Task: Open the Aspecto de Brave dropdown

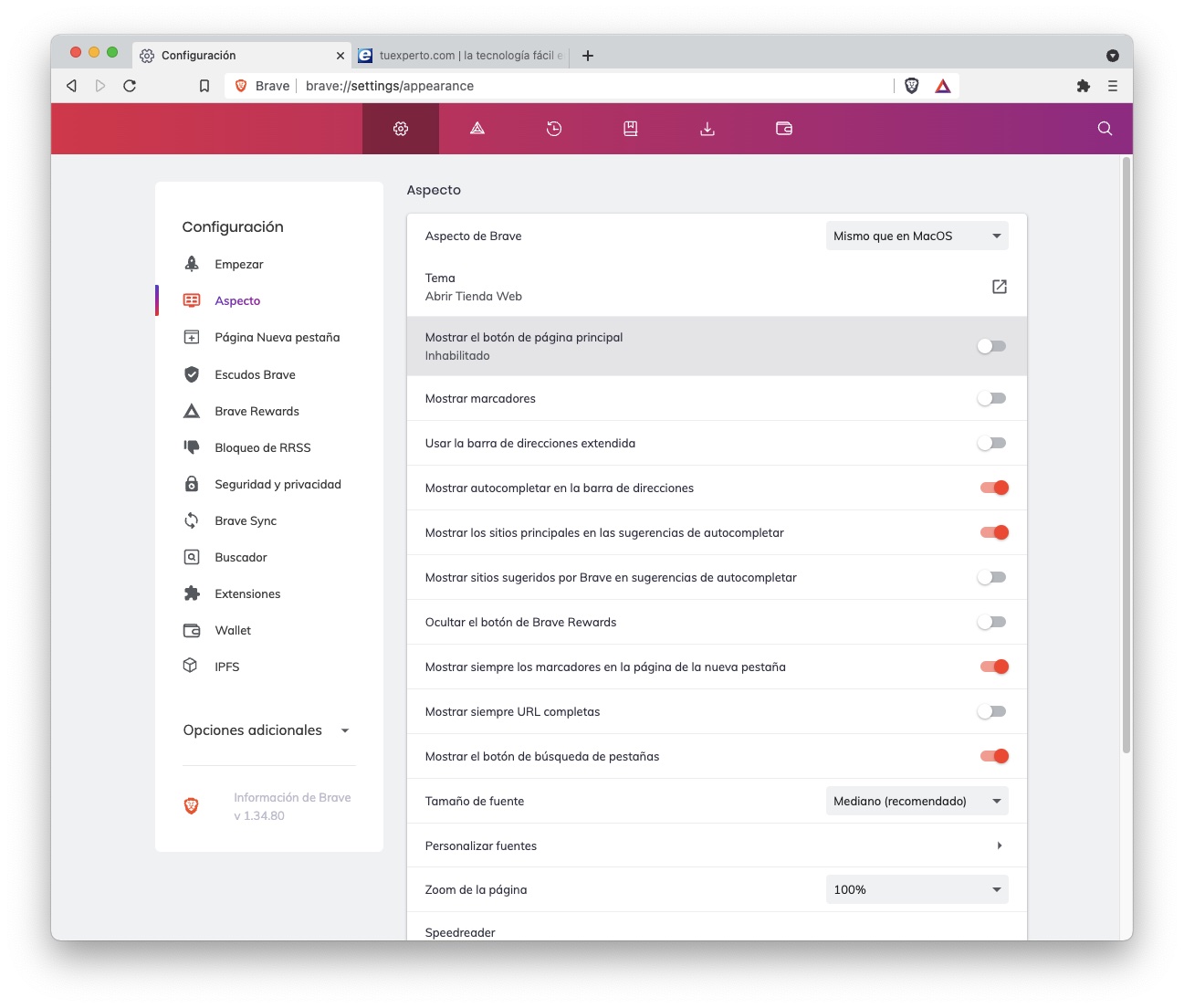Action: [x=917, y=236]
